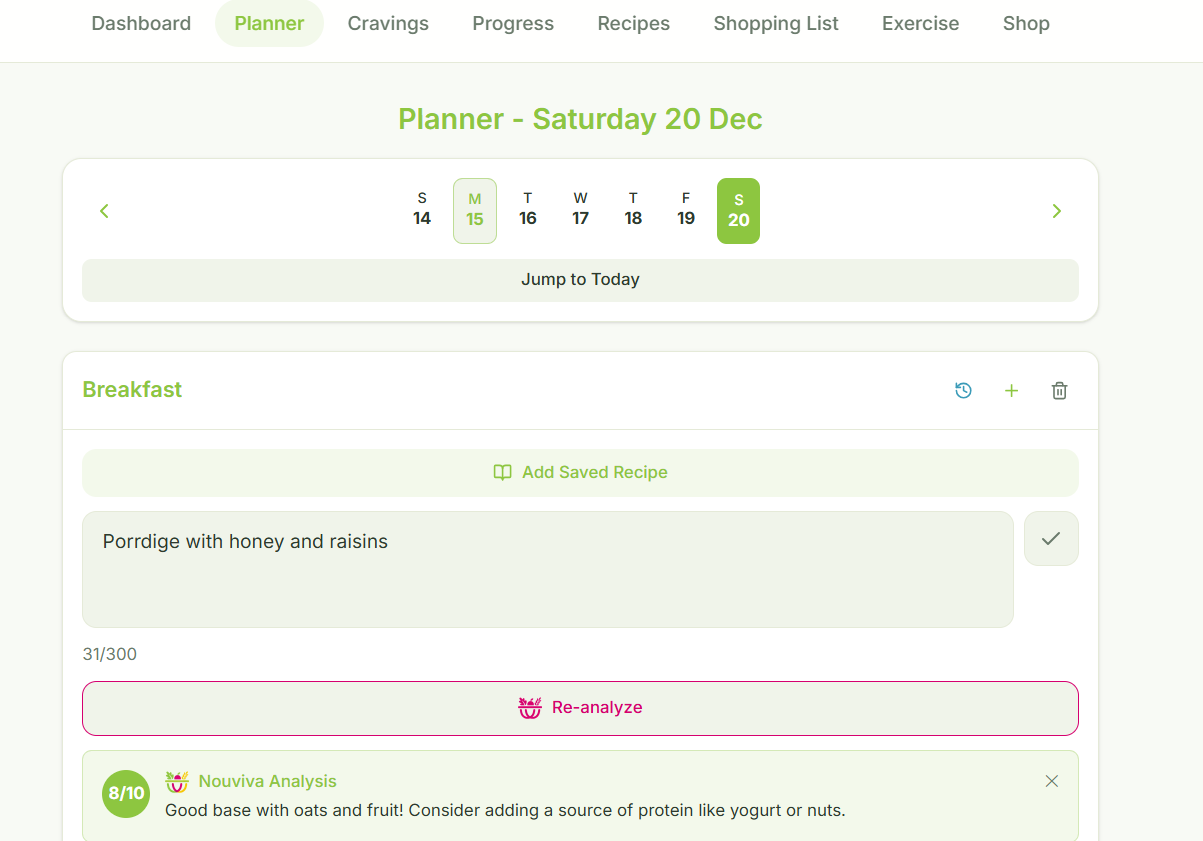Open the Shopping List tab

tap(776, 23)
